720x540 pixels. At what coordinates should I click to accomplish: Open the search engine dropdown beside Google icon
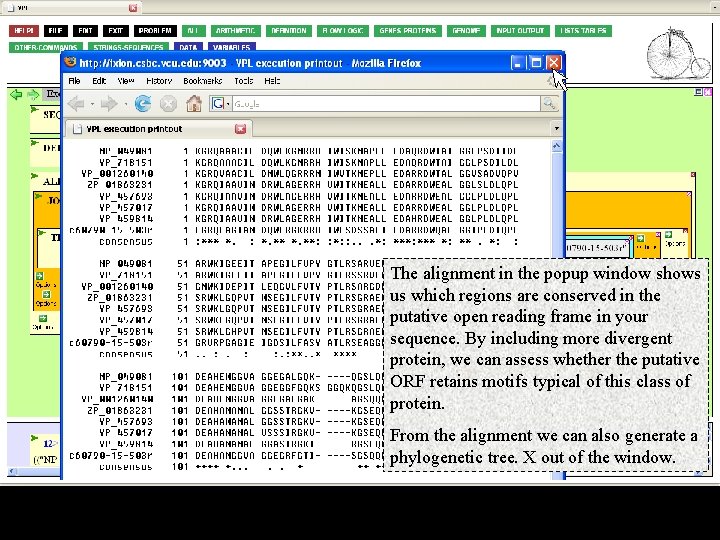point(228,104)
